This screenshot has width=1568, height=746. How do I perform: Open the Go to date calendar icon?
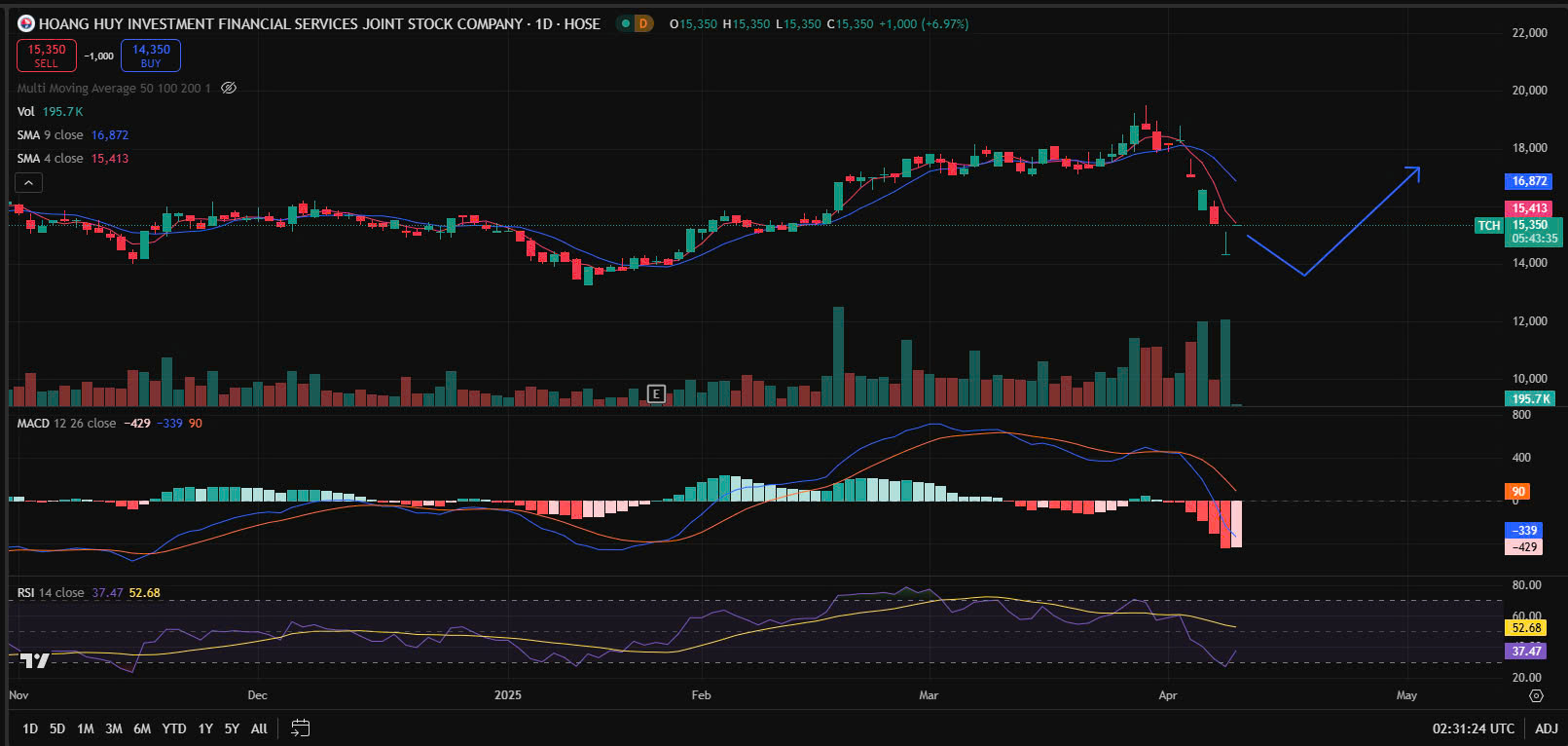(300, 727)
